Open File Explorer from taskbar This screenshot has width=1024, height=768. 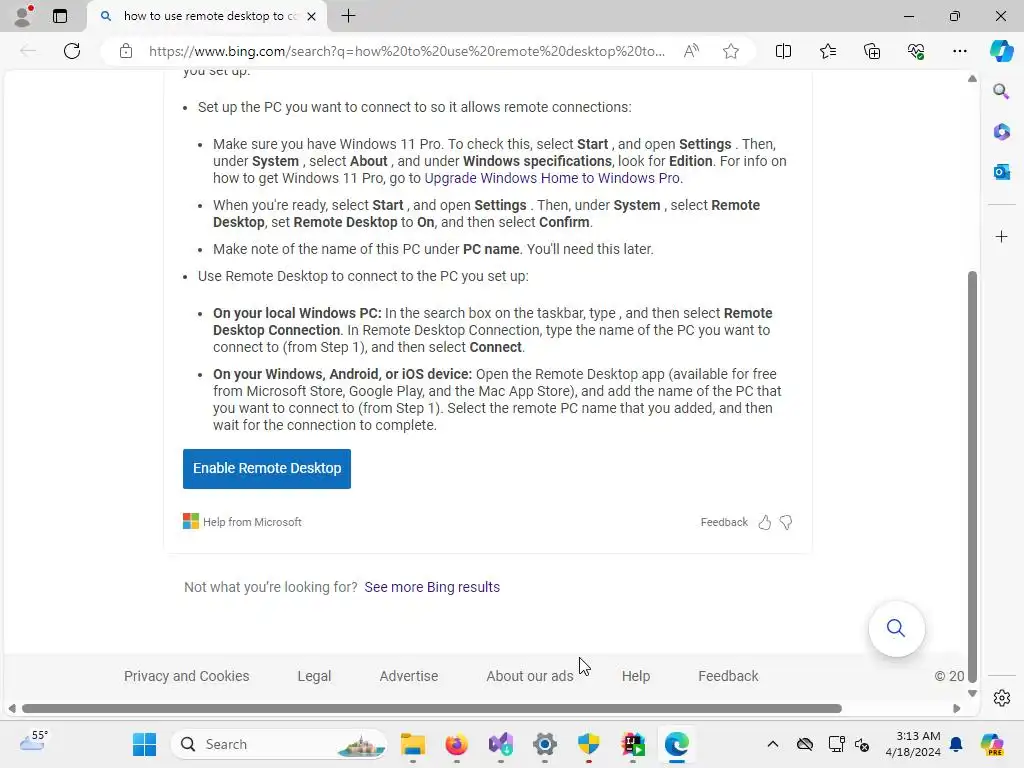pos(412,744)
